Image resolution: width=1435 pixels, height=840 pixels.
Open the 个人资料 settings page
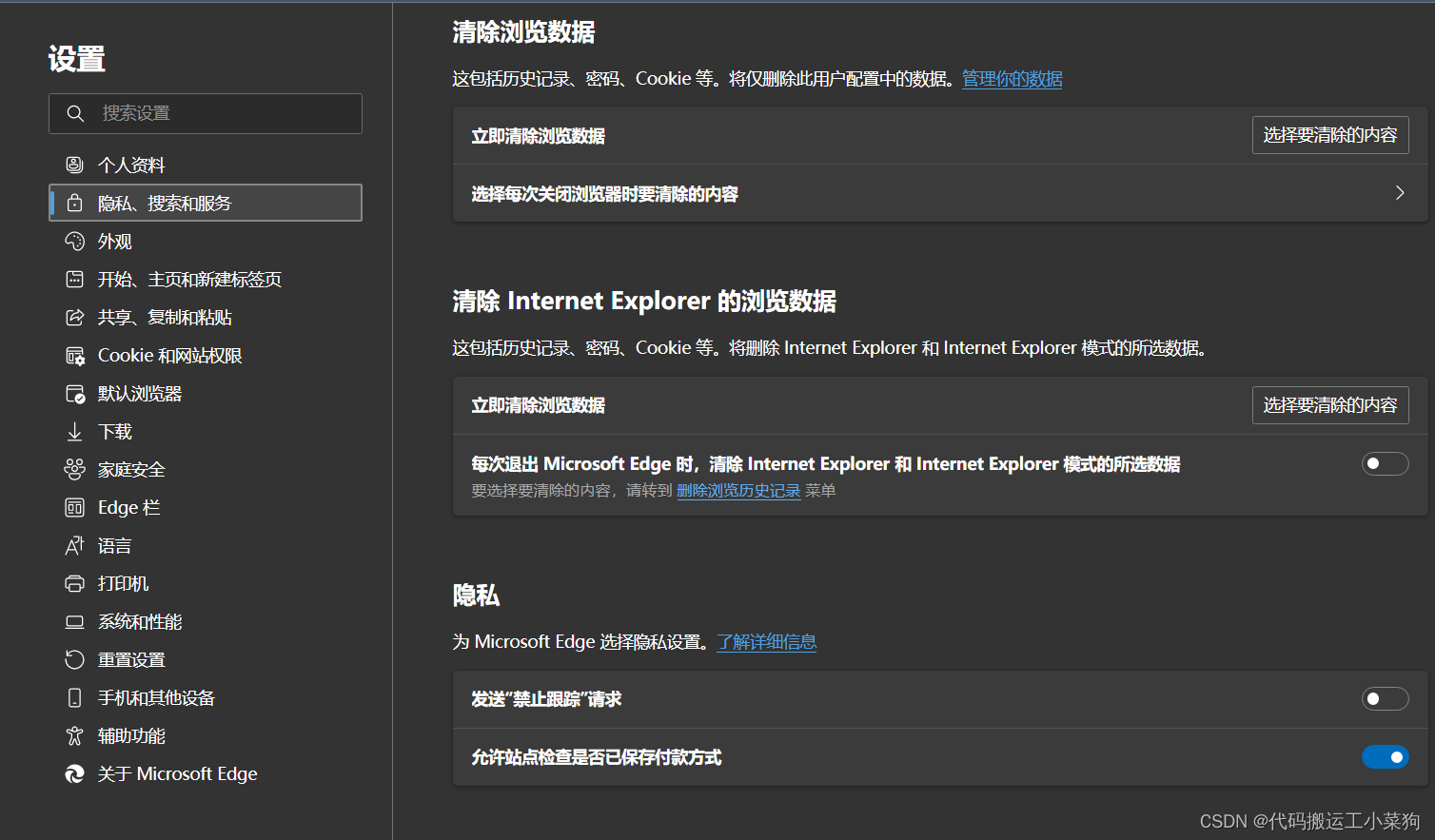206,165
